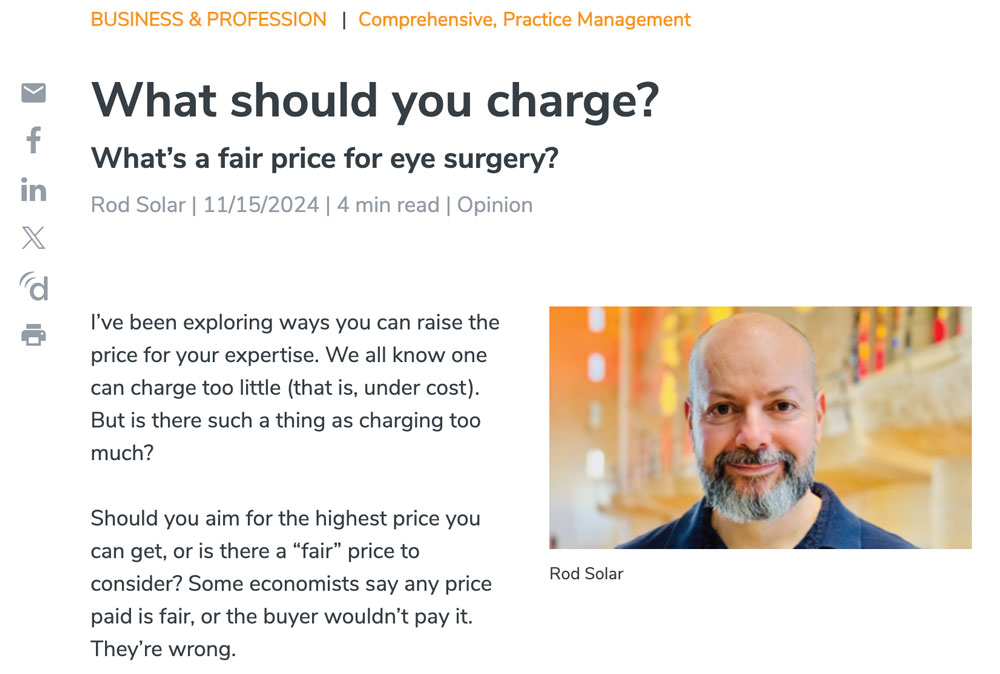Share using the Doximity 'd' icon
The width and height of the screenshot is (1000, 674).
(x=33, y=287)
